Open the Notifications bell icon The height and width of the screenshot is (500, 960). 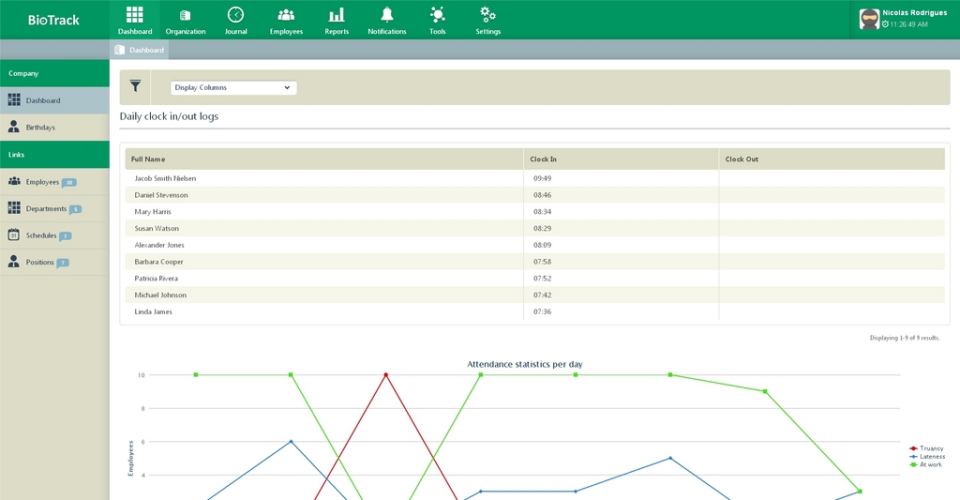coord(387,15)
